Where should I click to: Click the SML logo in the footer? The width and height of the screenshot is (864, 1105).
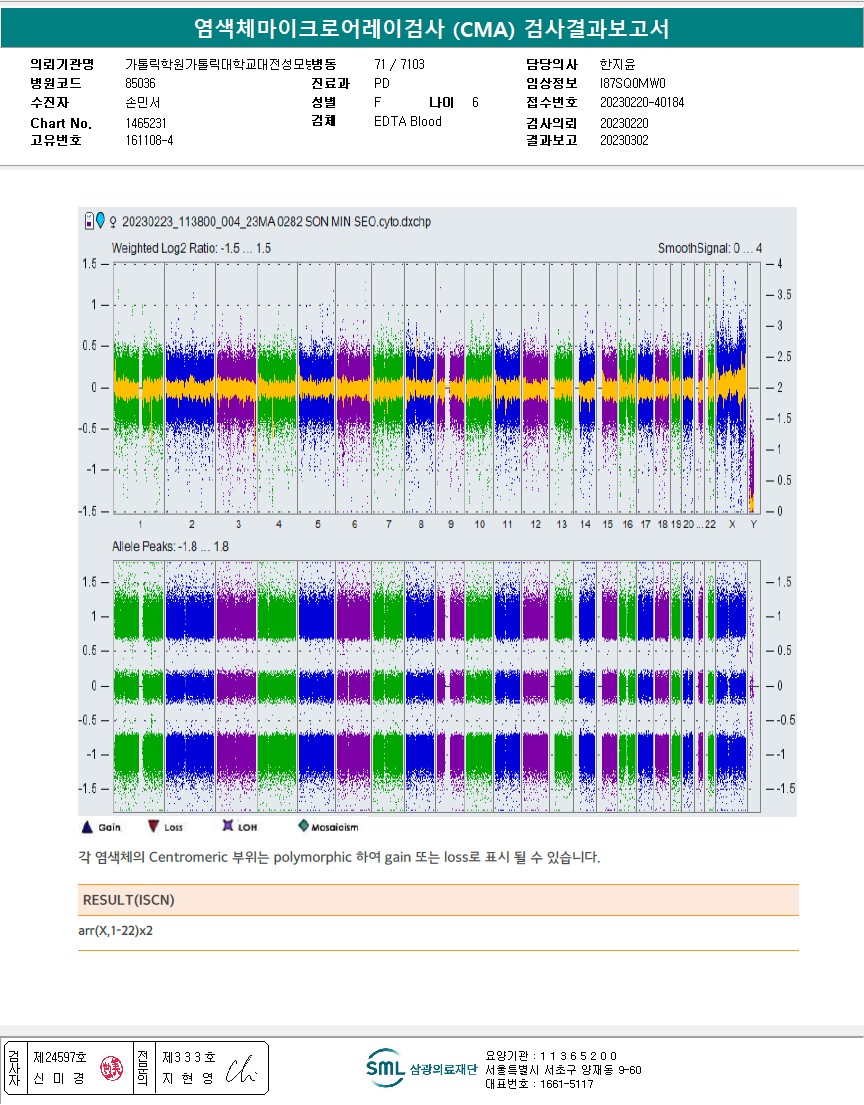tap(384, 1068)
